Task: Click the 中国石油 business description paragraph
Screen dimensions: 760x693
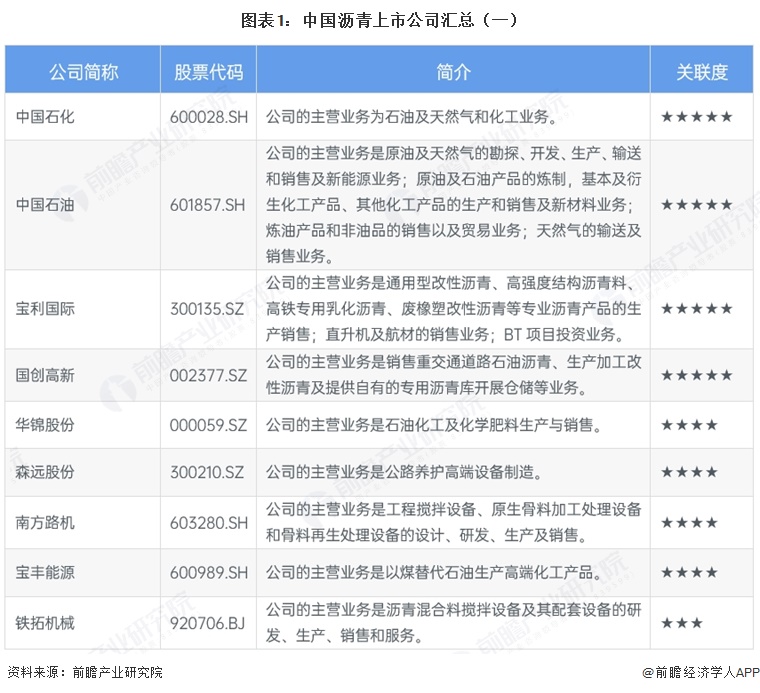Action: coord(453,205)
